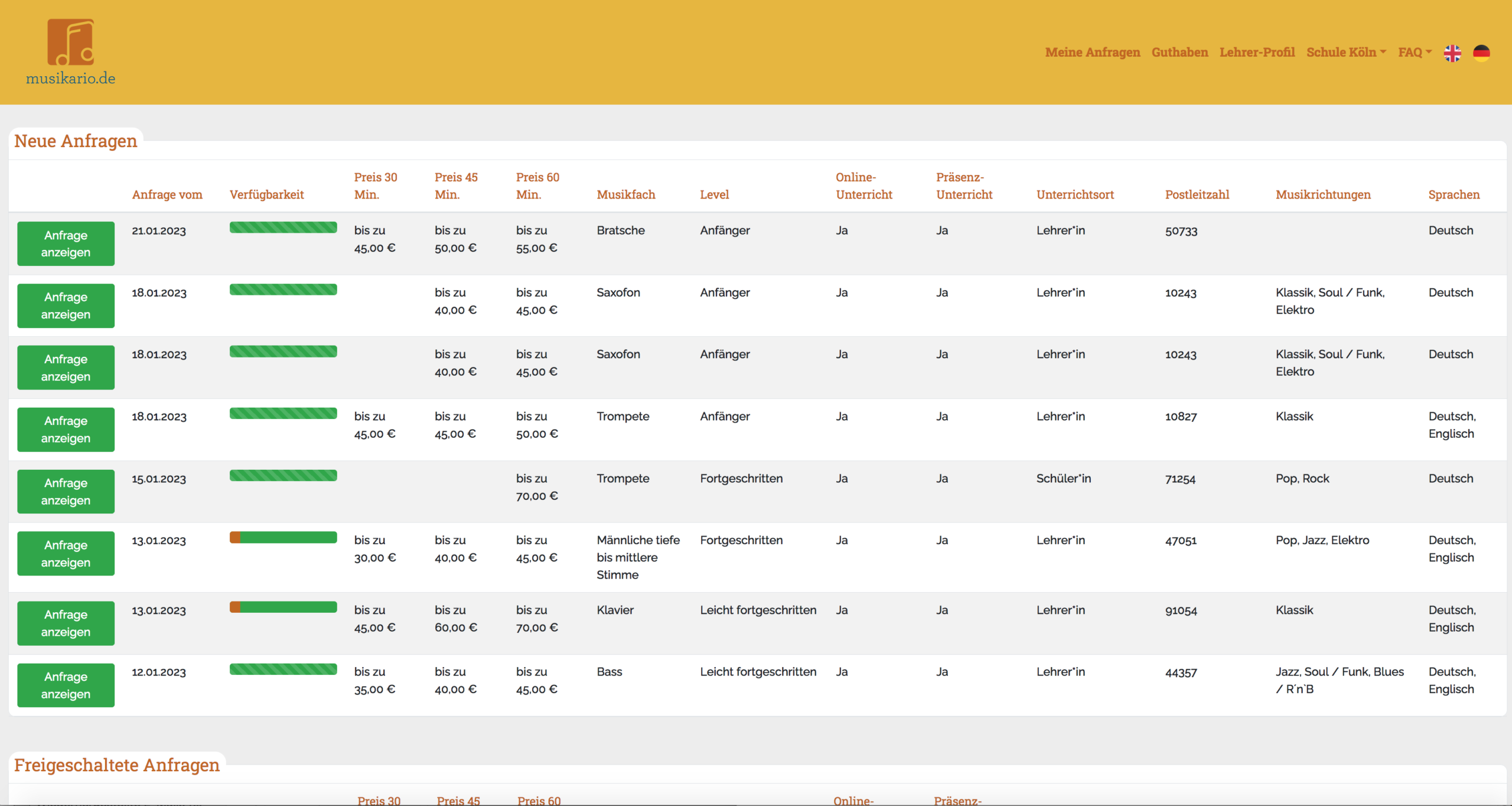Click Pop, Jazz, Elektro genre cell
The image size is (1512, 806).
(x=1322, y=540)
